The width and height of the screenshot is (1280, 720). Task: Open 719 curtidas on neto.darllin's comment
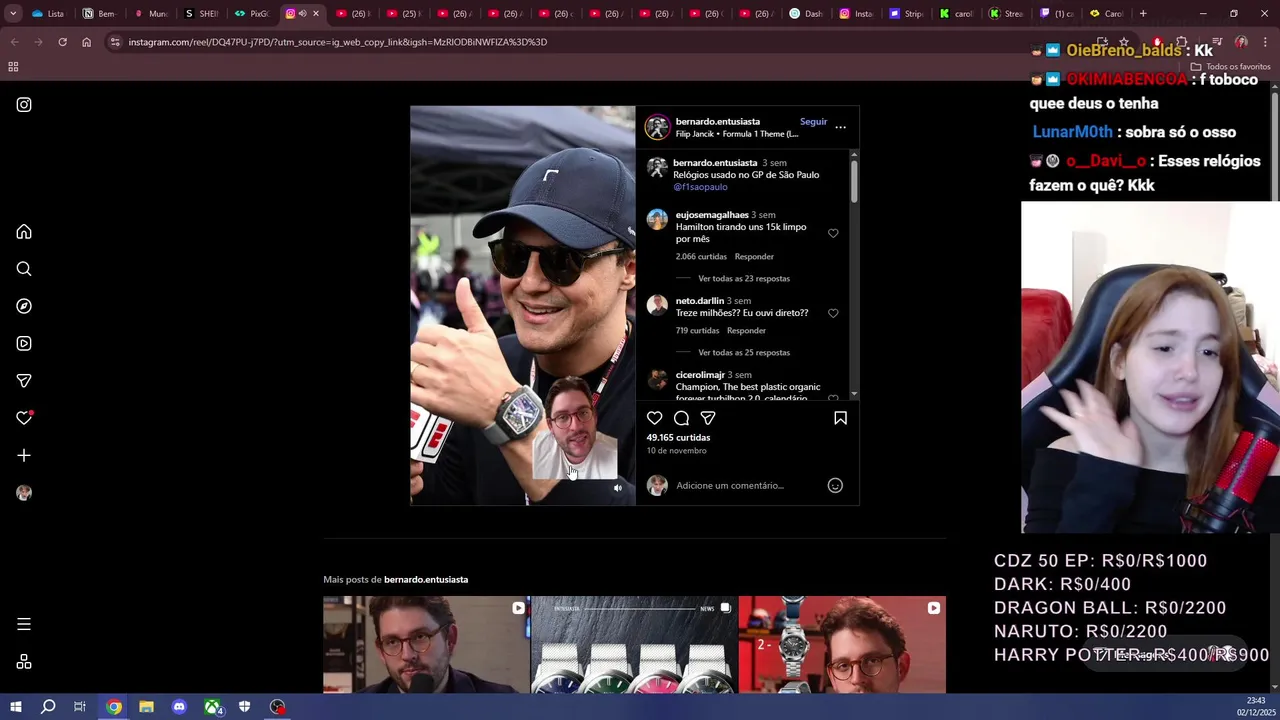[697, 331]
